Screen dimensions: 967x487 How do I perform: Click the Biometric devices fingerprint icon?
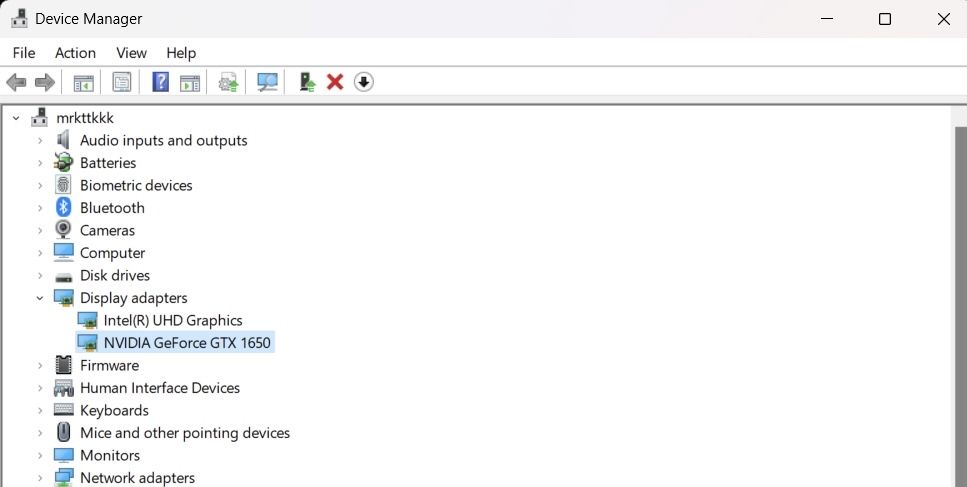click(63, 185)
